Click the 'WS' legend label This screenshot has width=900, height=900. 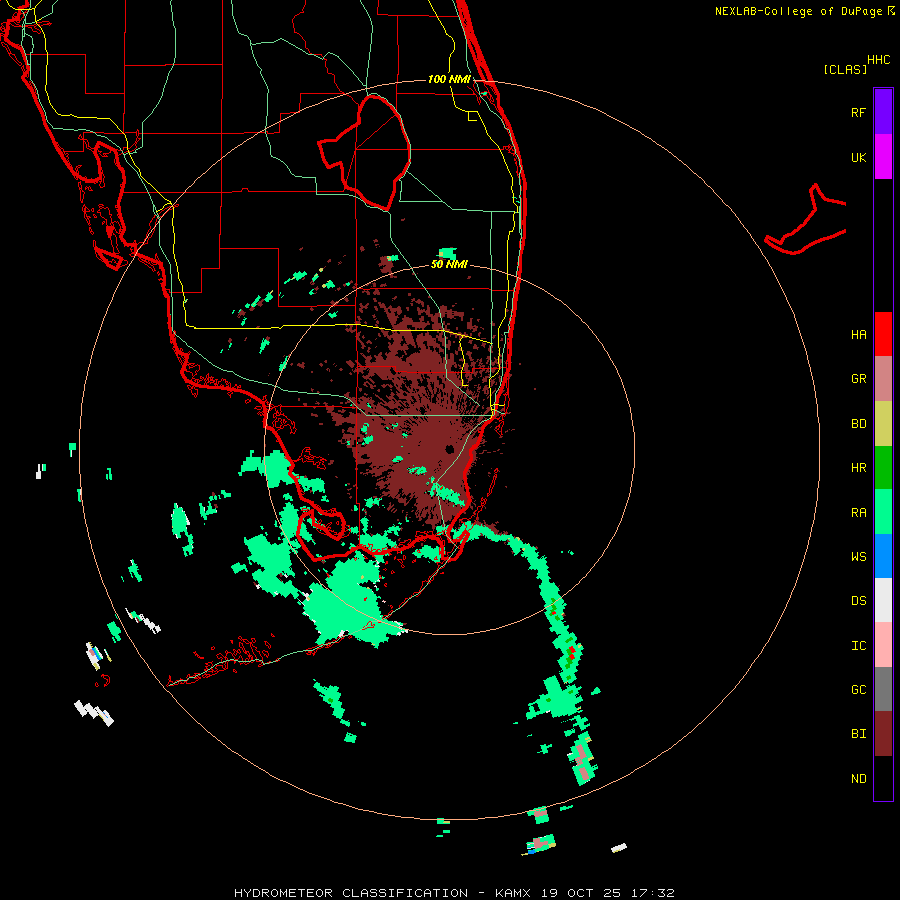858,557
